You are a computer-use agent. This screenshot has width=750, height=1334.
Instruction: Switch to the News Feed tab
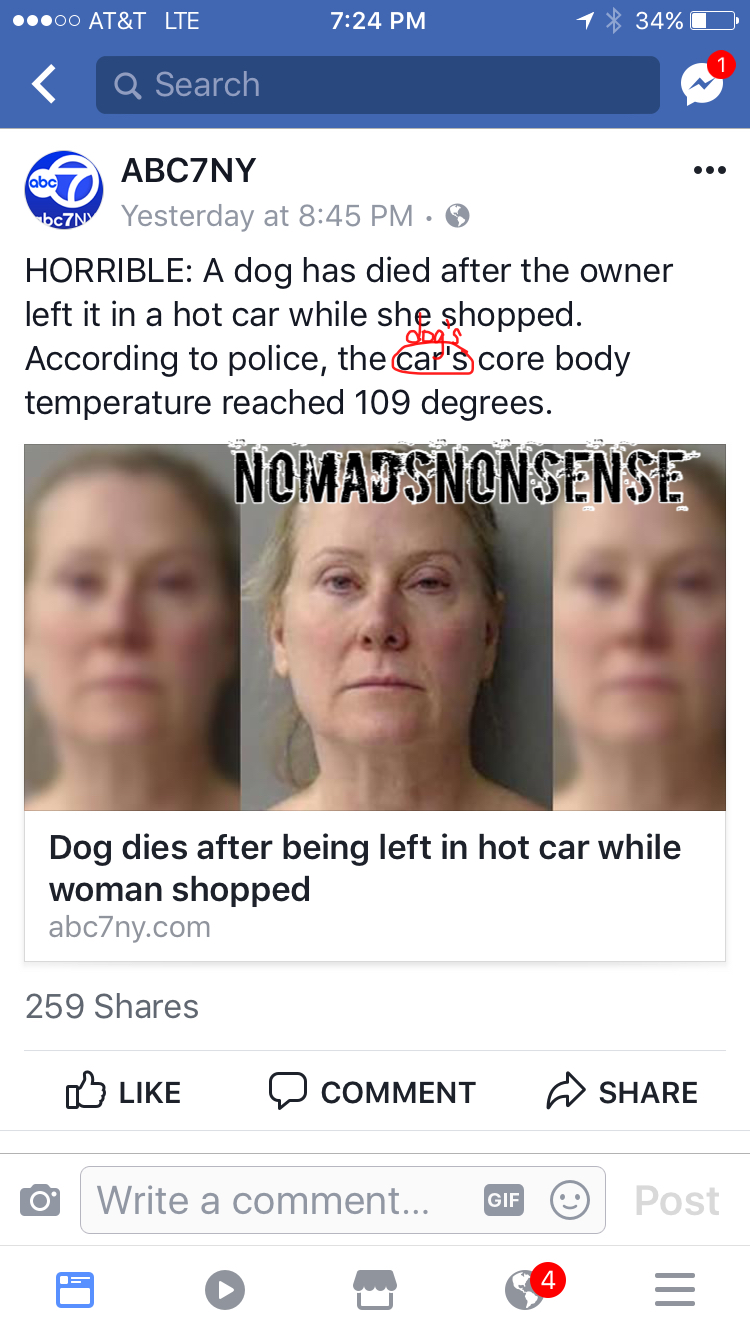[x=75, y=1289]
